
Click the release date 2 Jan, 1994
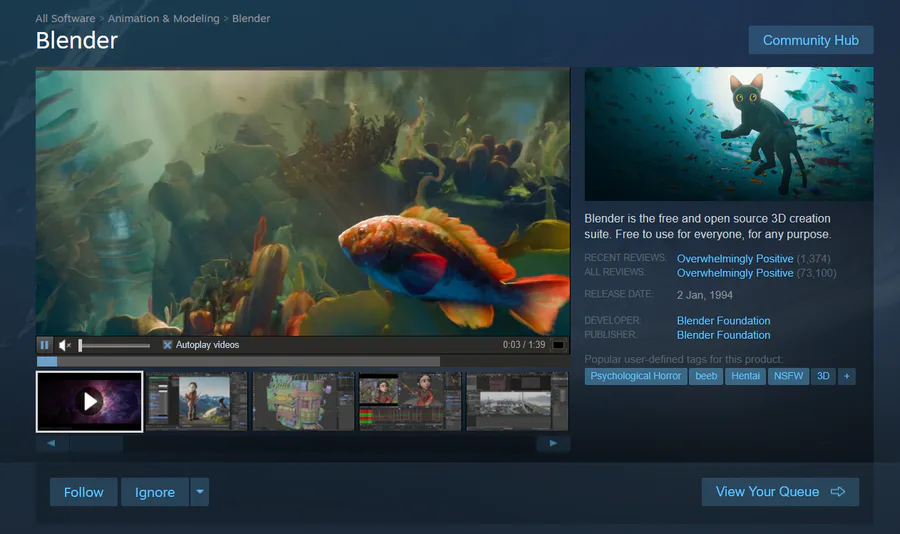click(704, 295)
